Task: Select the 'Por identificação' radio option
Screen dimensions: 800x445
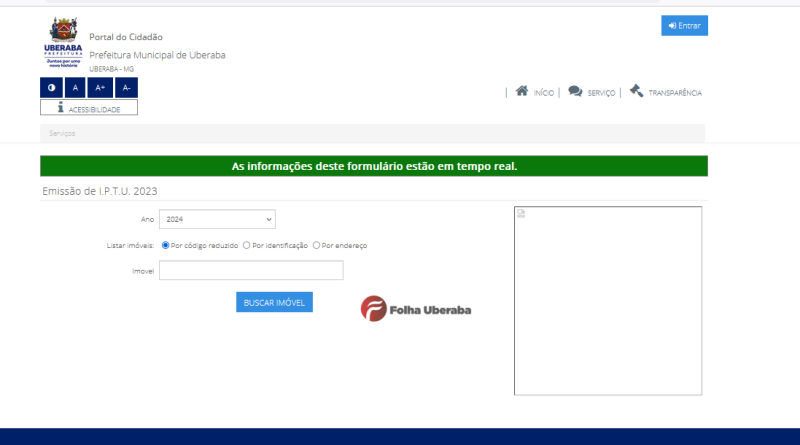Action: (x=247, y=245)
